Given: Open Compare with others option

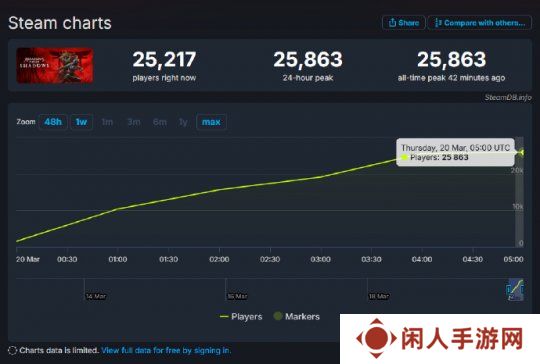Looking at the screenshot, I should [x=480, y=23].
